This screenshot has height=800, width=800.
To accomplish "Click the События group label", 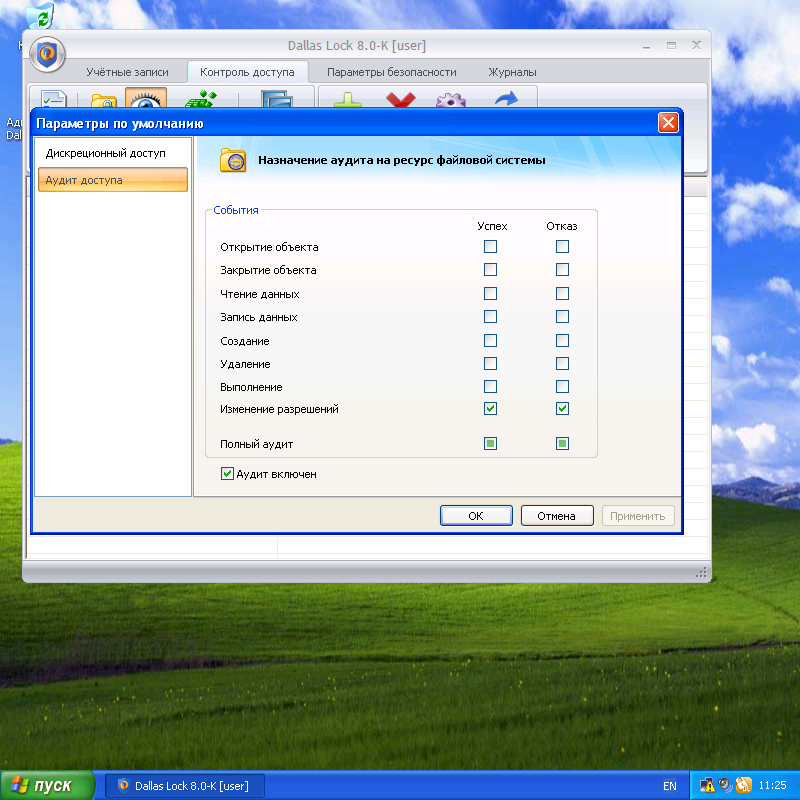I will [x=236, y=210].
